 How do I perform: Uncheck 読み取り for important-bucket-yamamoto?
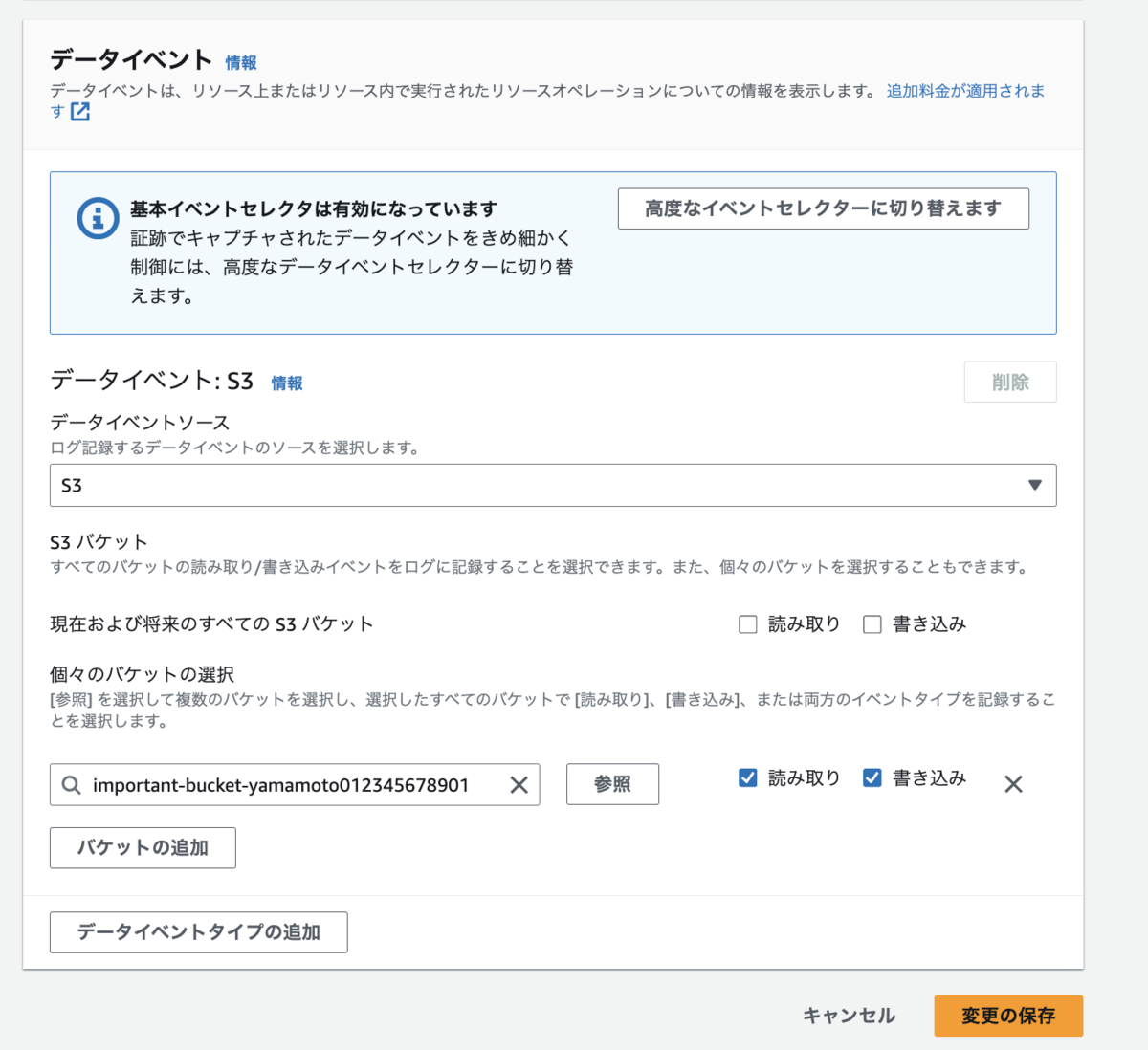[x=748, y=778]
